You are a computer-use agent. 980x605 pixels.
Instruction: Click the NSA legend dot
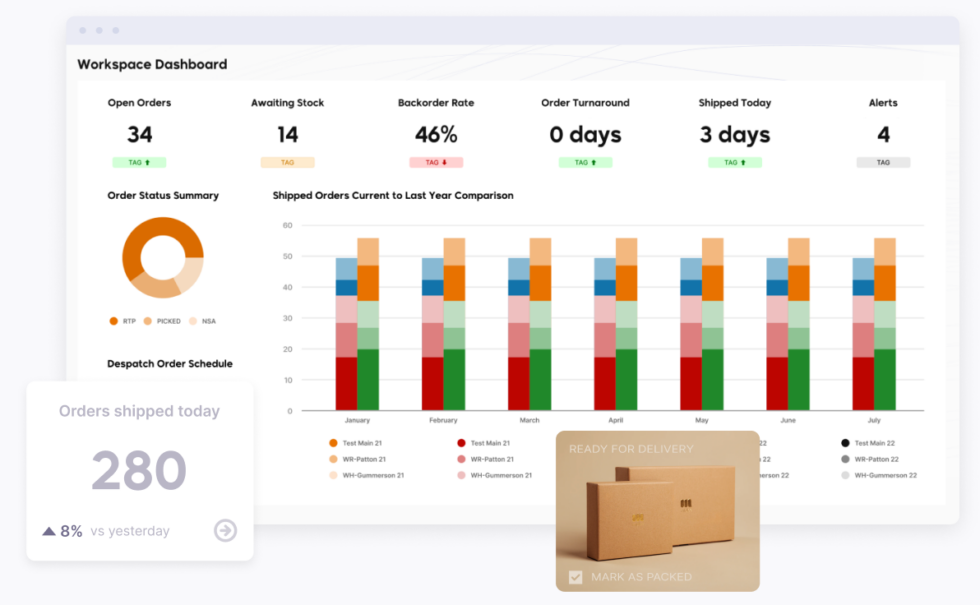coord(193,321)
